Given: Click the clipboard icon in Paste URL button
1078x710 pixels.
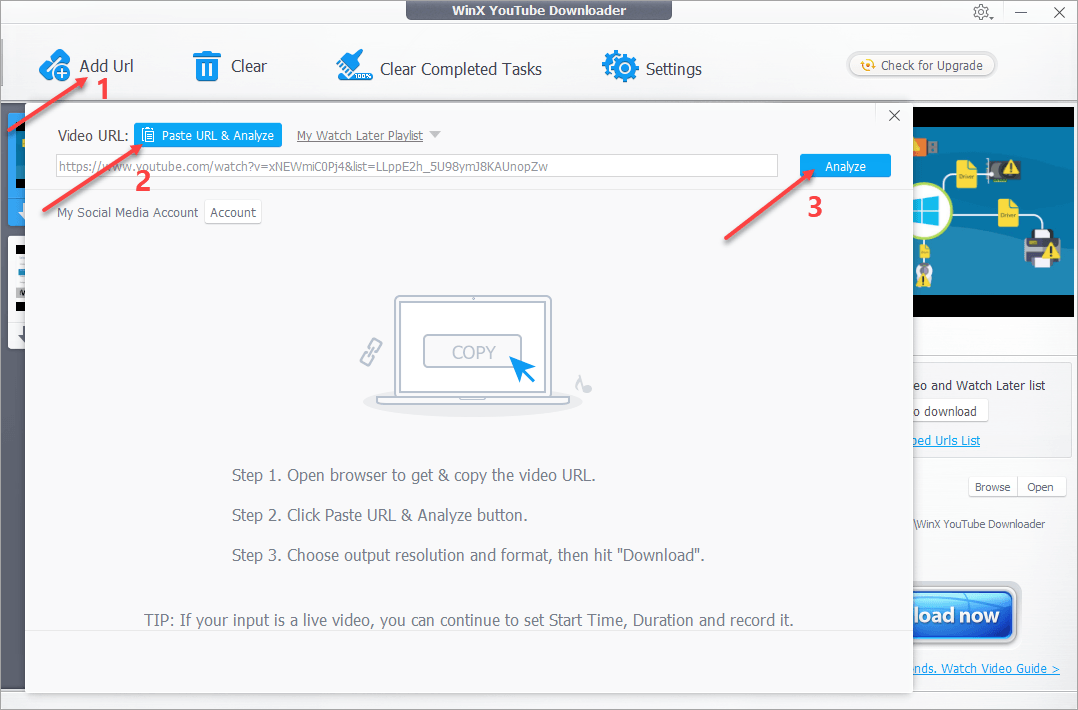Looking at the screenshot, I should tap(148, 135).
